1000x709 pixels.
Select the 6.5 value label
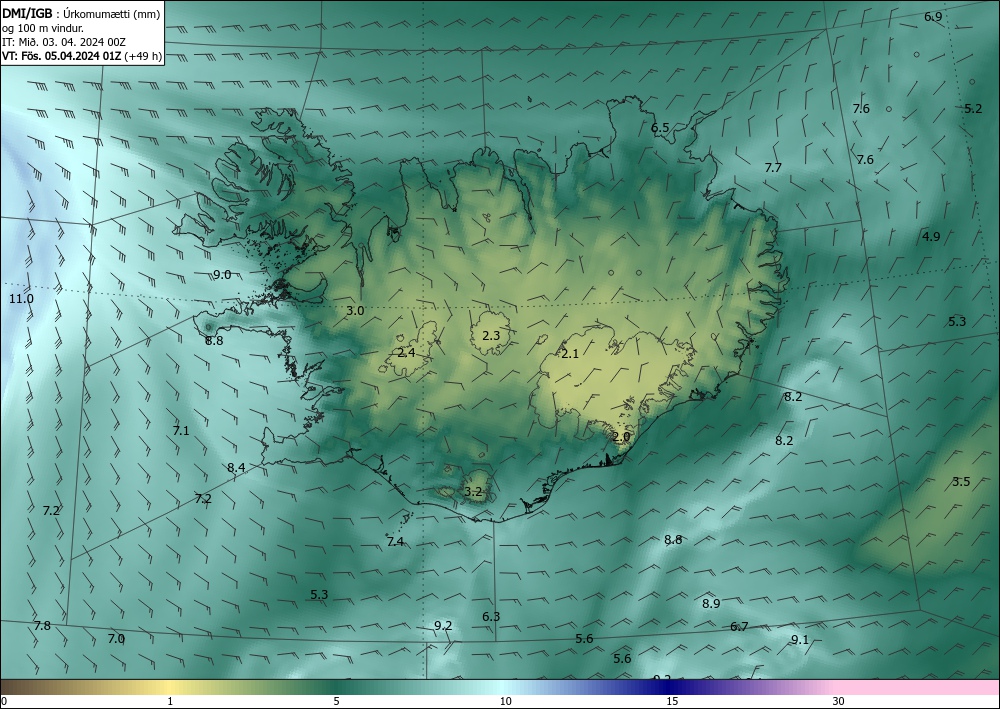pyautogui.click(x=660, y=128)
